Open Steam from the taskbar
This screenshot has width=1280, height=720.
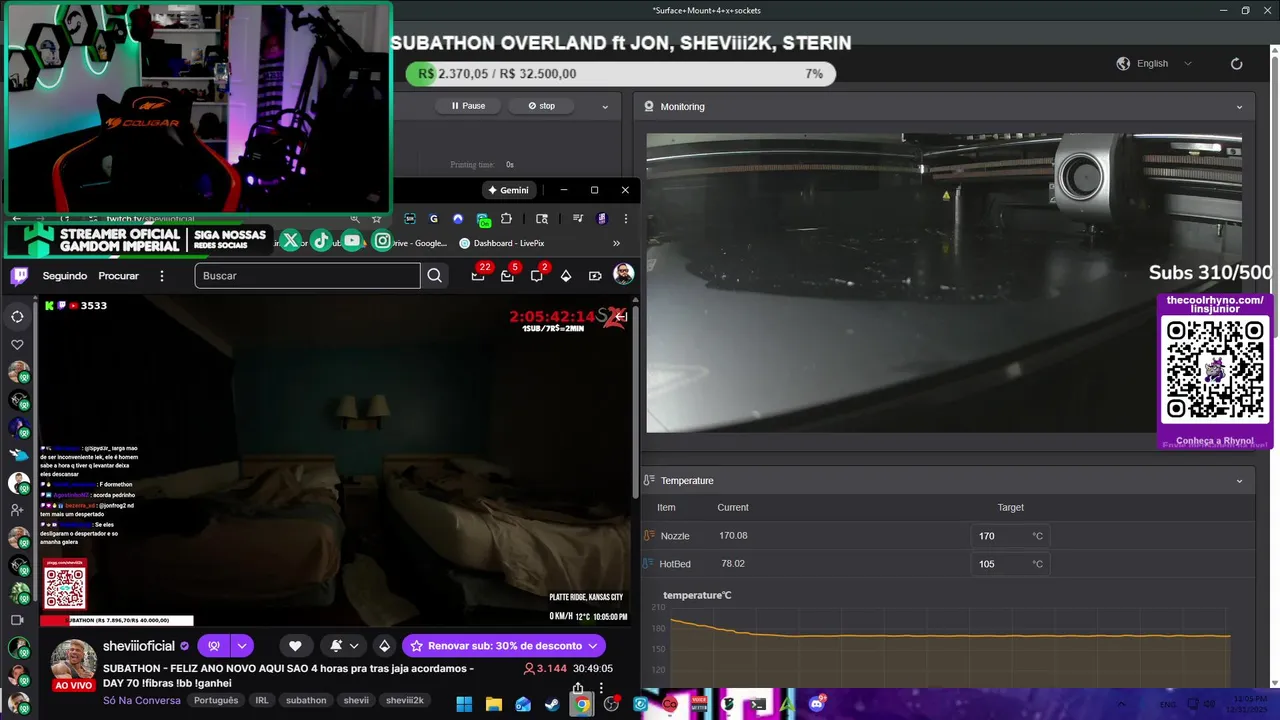(552, 704)
